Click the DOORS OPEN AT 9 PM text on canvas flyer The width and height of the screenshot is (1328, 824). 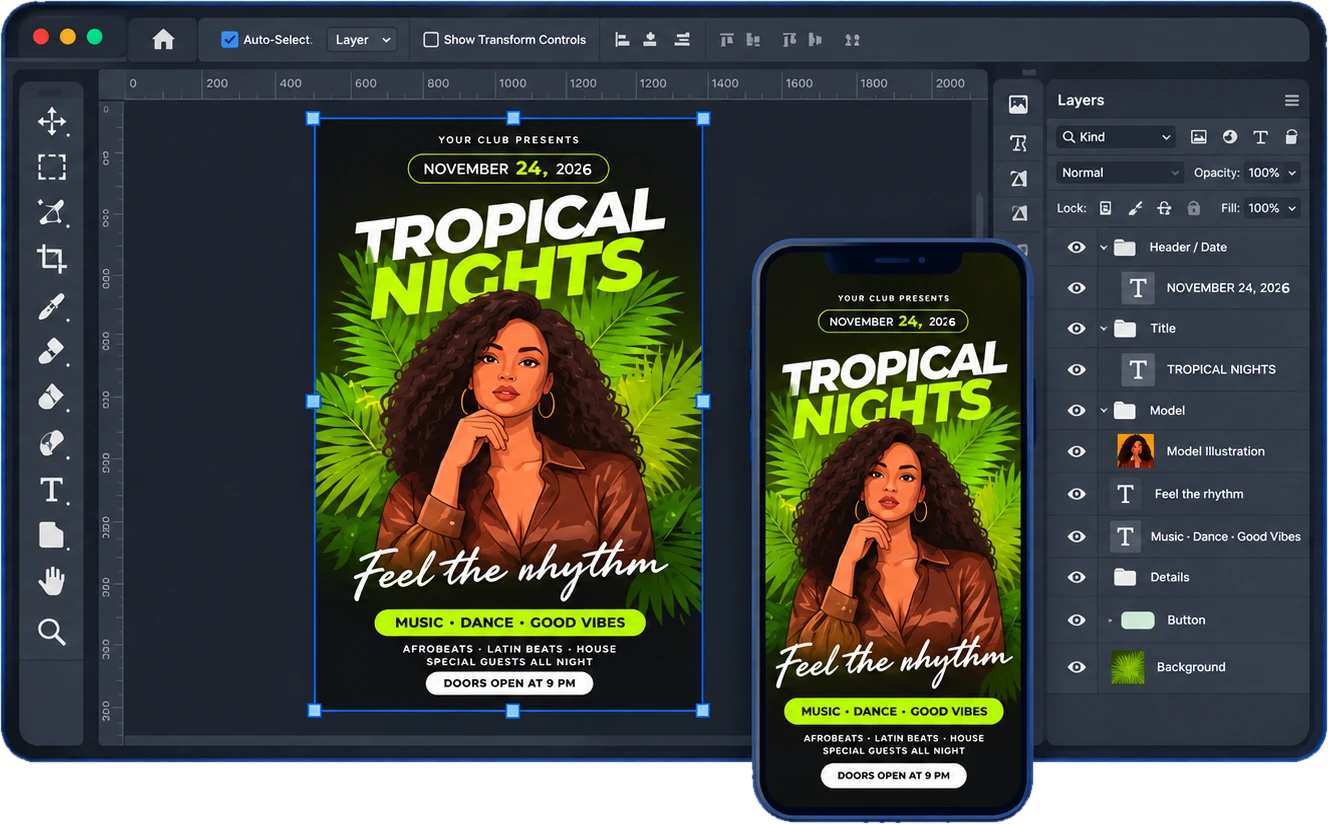tap(509, 683)
